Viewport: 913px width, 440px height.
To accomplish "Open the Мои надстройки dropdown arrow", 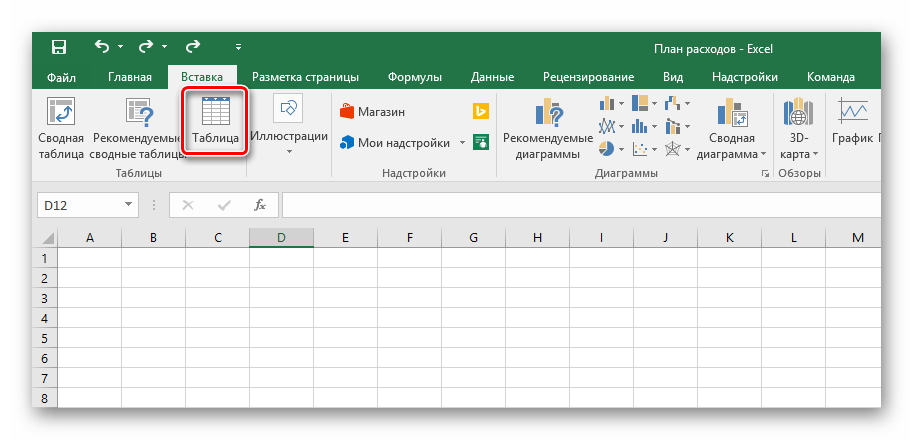I will point(462,143).
